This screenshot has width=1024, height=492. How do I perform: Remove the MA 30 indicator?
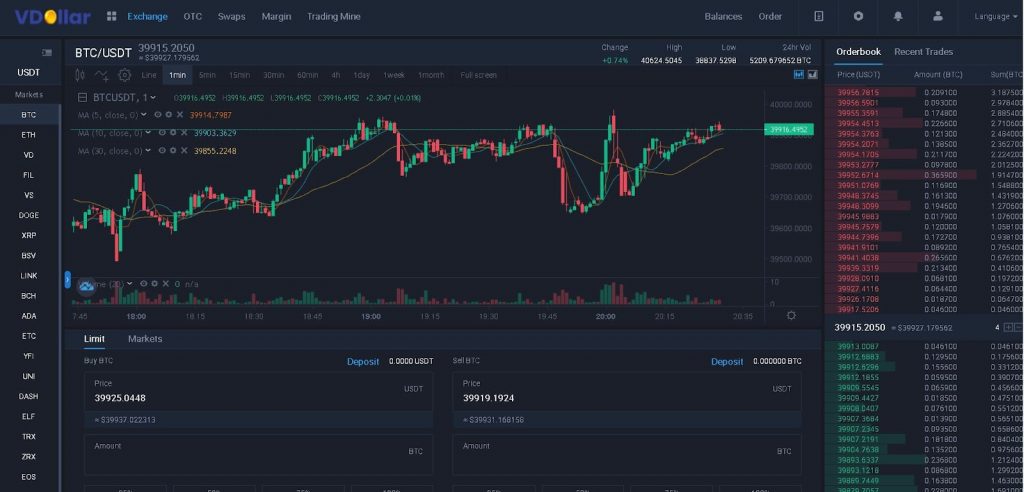click(x=184, y=151)
